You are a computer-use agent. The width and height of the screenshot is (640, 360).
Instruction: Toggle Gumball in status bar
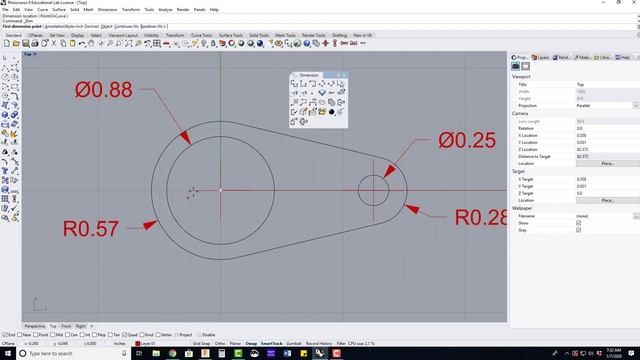293,344
